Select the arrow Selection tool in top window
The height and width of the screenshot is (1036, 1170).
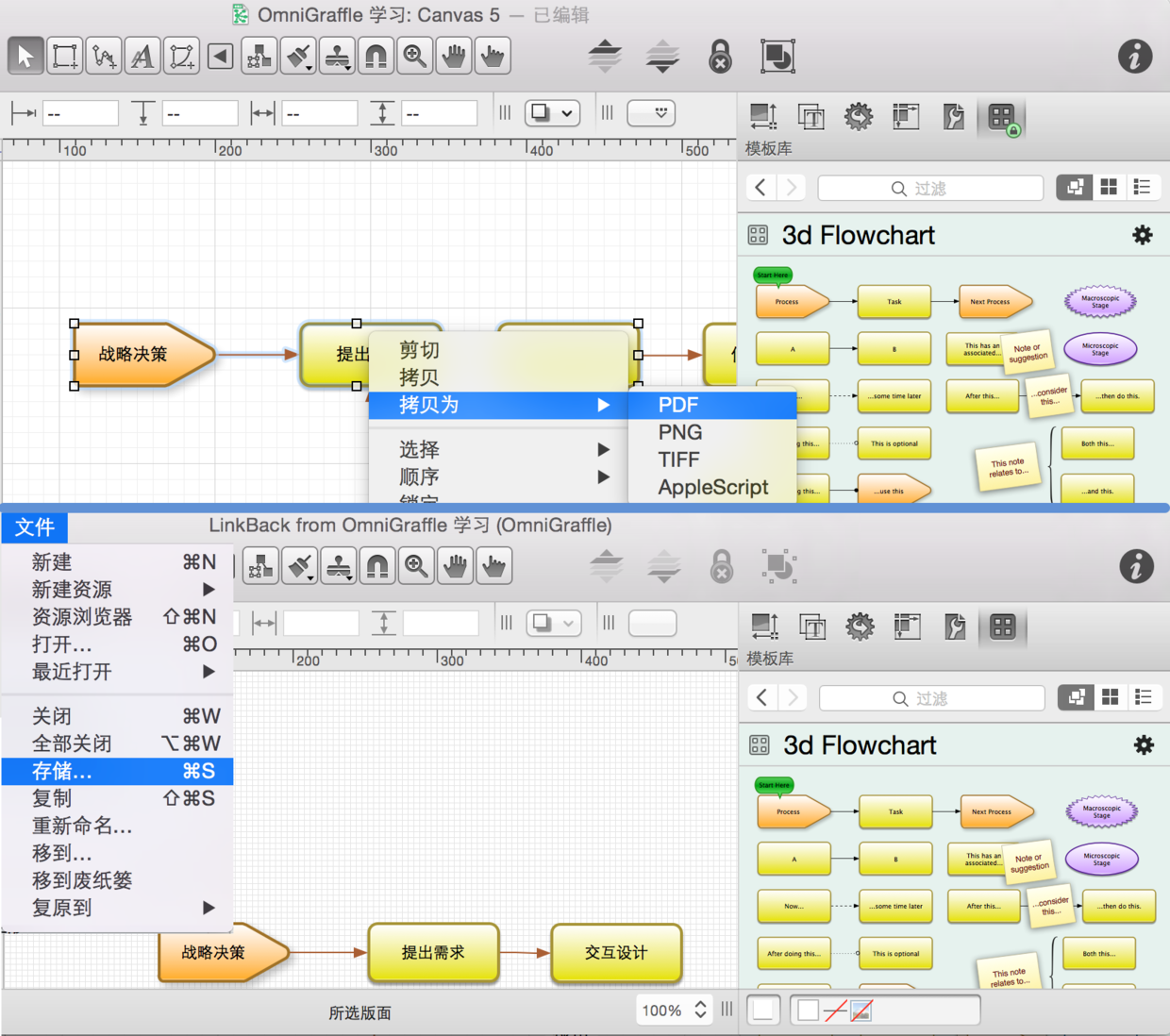tap(25, 56)
